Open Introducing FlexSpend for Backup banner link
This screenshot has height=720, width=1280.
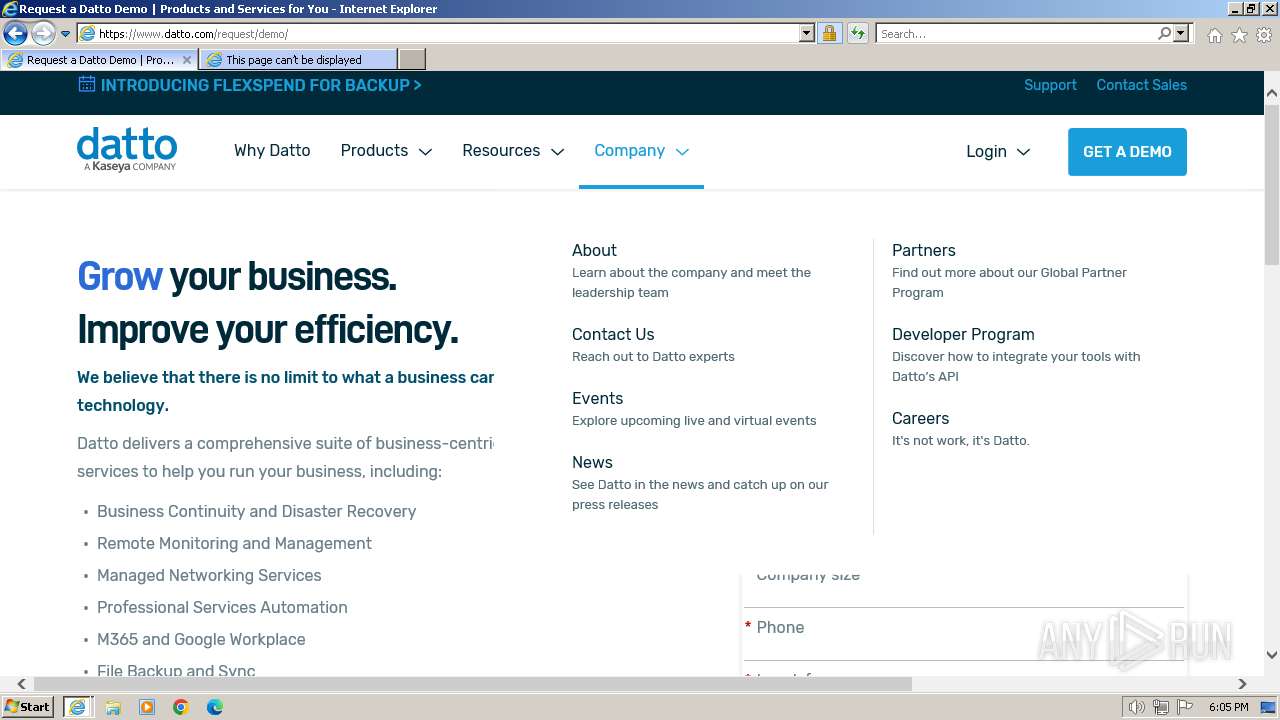[x=261, y=85]
